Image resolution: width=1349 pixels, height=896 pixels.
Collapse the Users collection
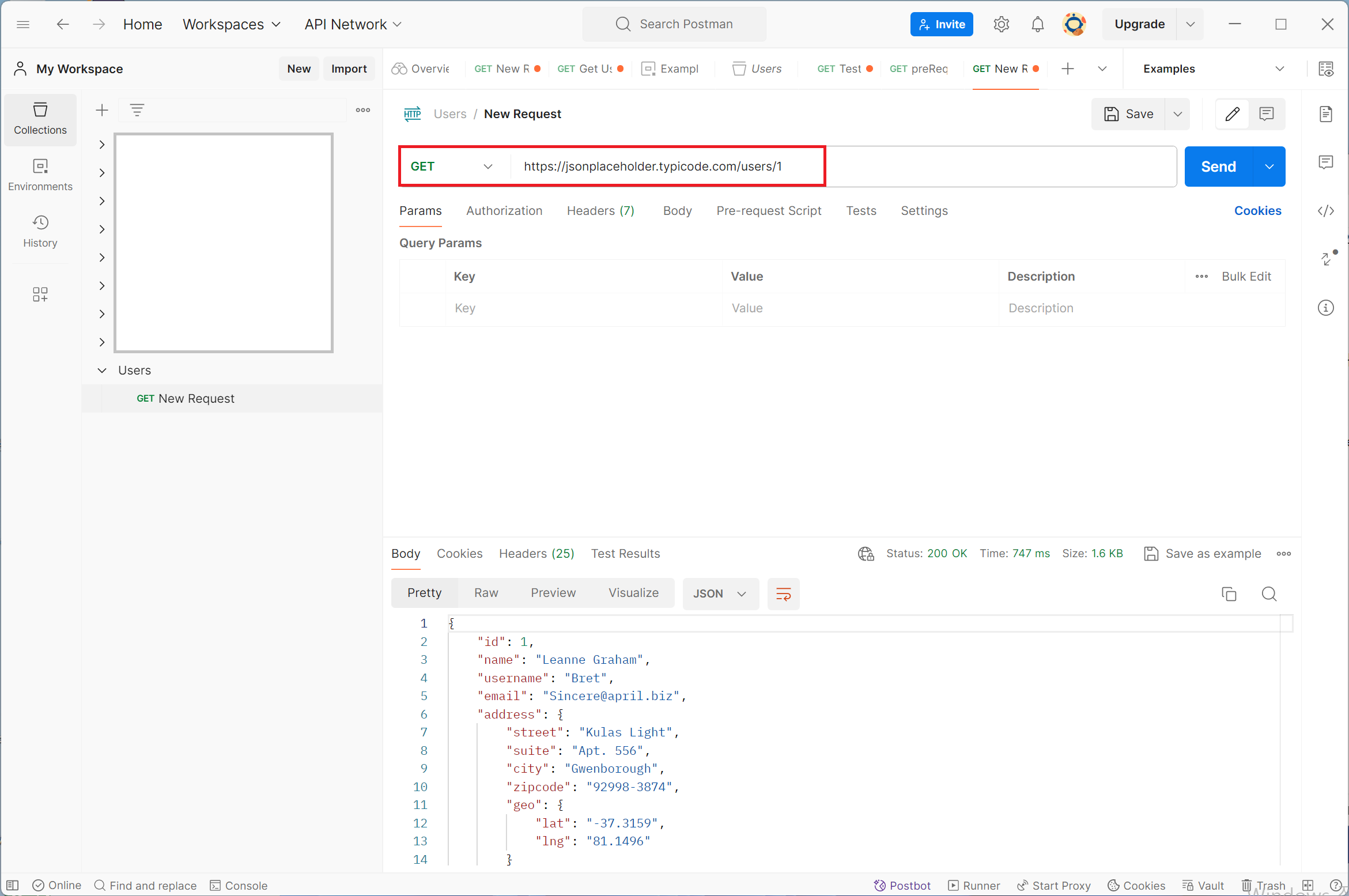(x=102, y=371)
